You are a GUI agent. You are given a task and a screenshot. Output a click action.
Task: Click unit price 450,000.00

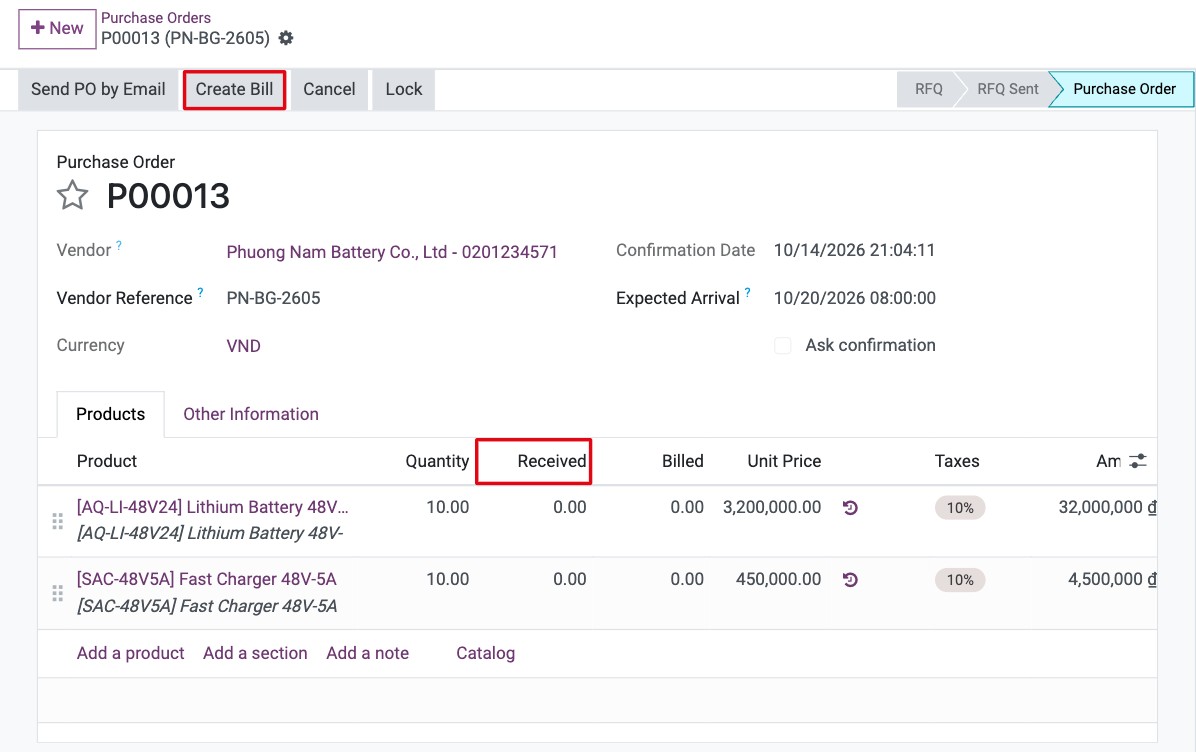(x=778, y=580)
